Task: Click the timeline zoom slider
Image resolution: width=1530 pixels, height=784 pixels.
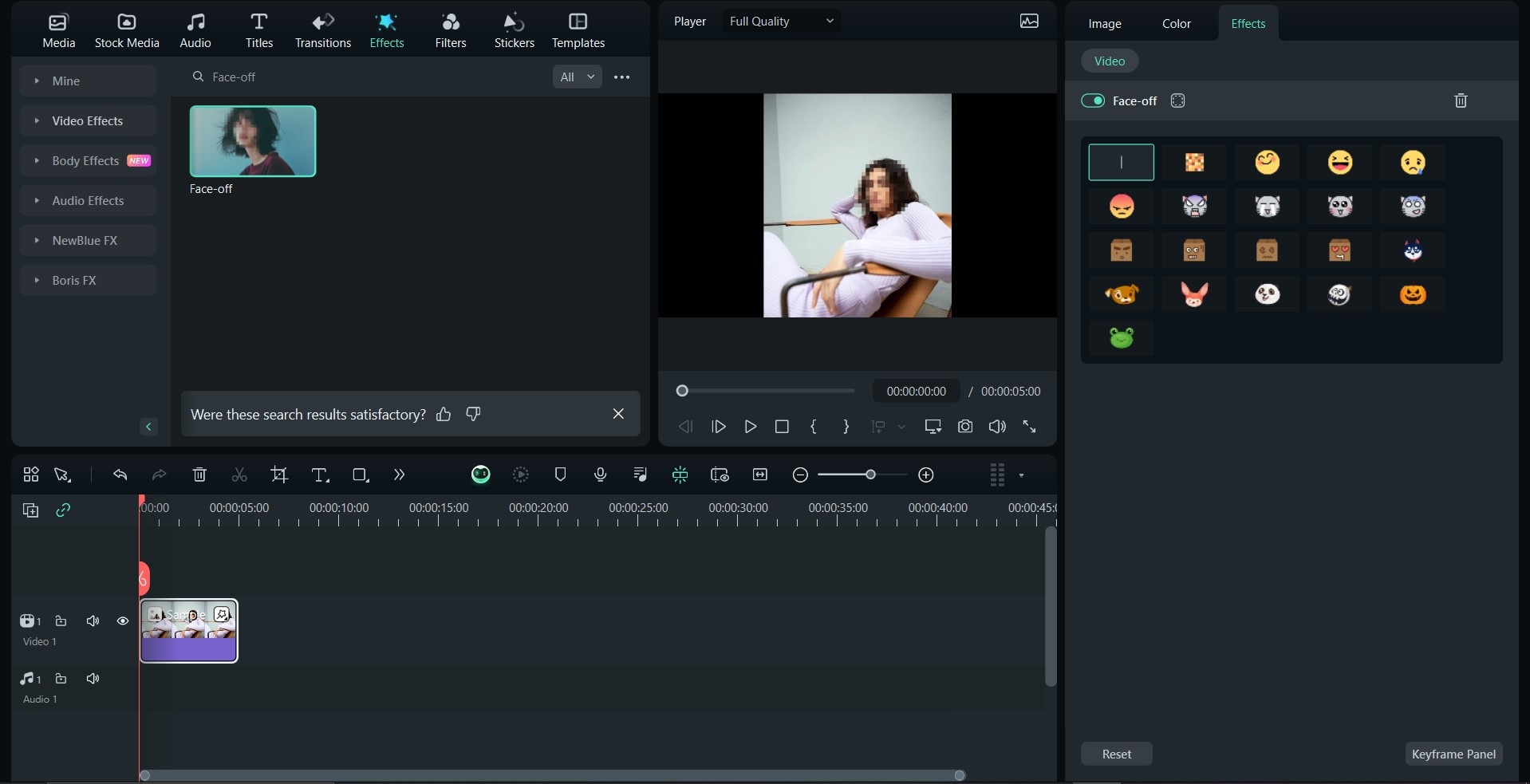Action: (862, 475)
